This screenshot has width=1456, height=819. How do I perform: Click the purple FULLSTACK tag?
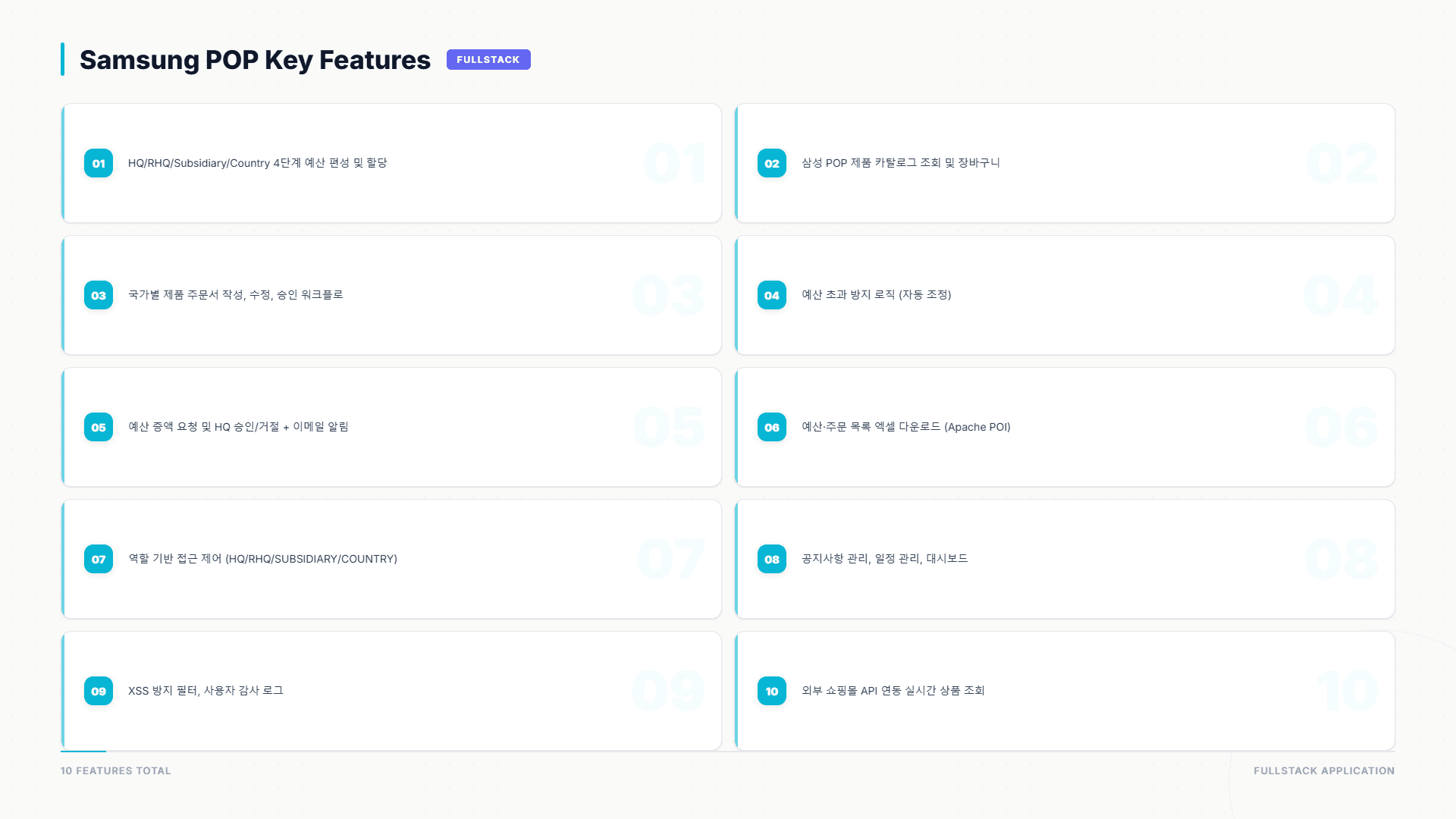click(x=488, y=59)
